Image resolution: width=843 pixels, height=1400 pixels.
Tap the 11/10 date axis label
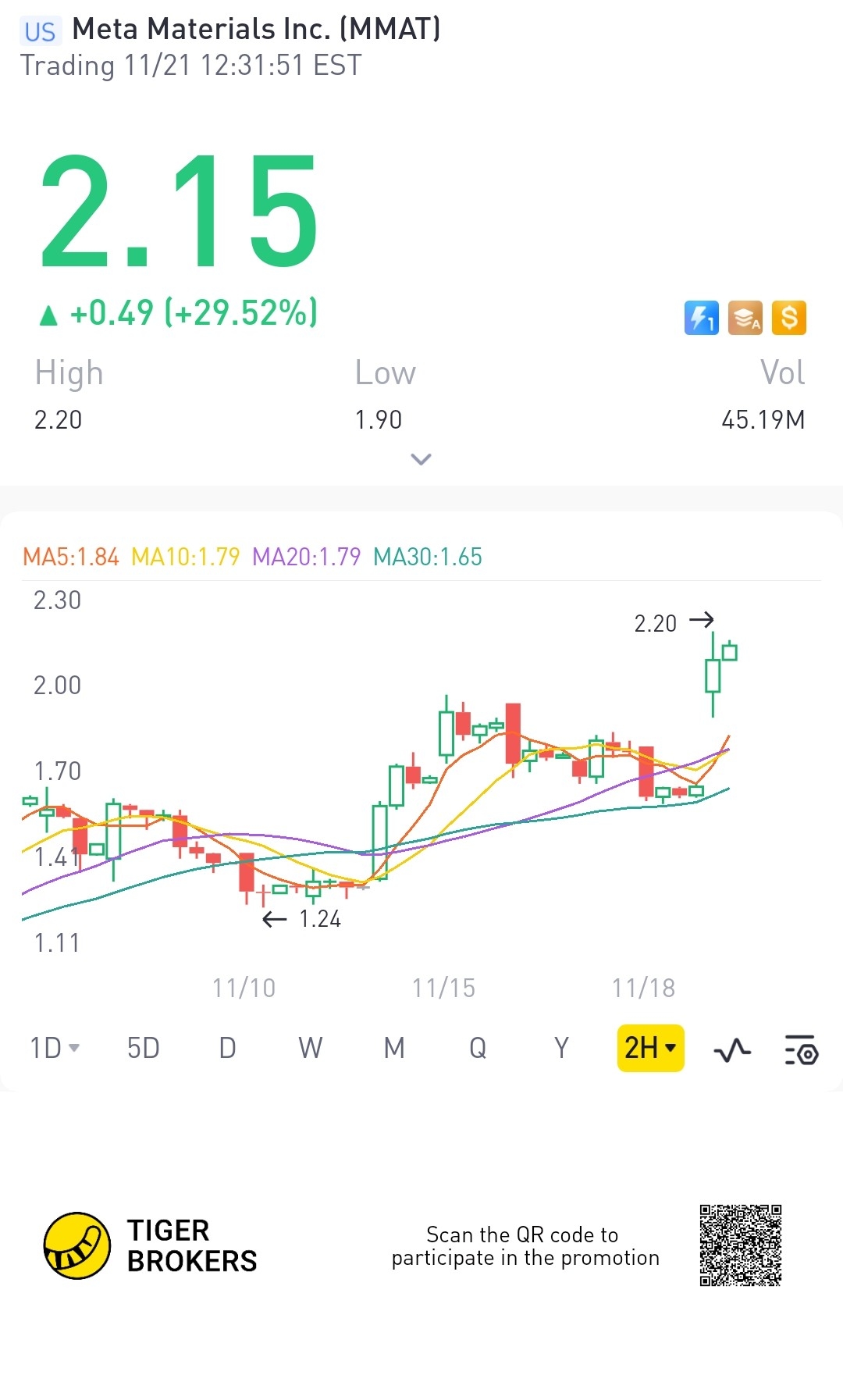pyautogui.click(x=244, y=988)
